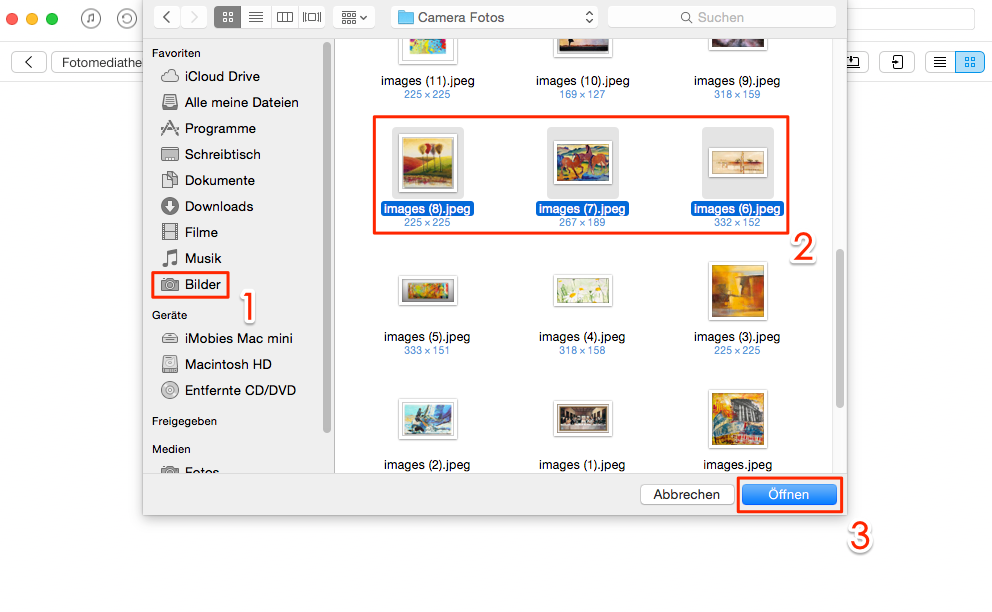The width and height of the screenshot is (992, 612).
Task: Click the Freigegeben section header
Action: click(x=184, y=422)
